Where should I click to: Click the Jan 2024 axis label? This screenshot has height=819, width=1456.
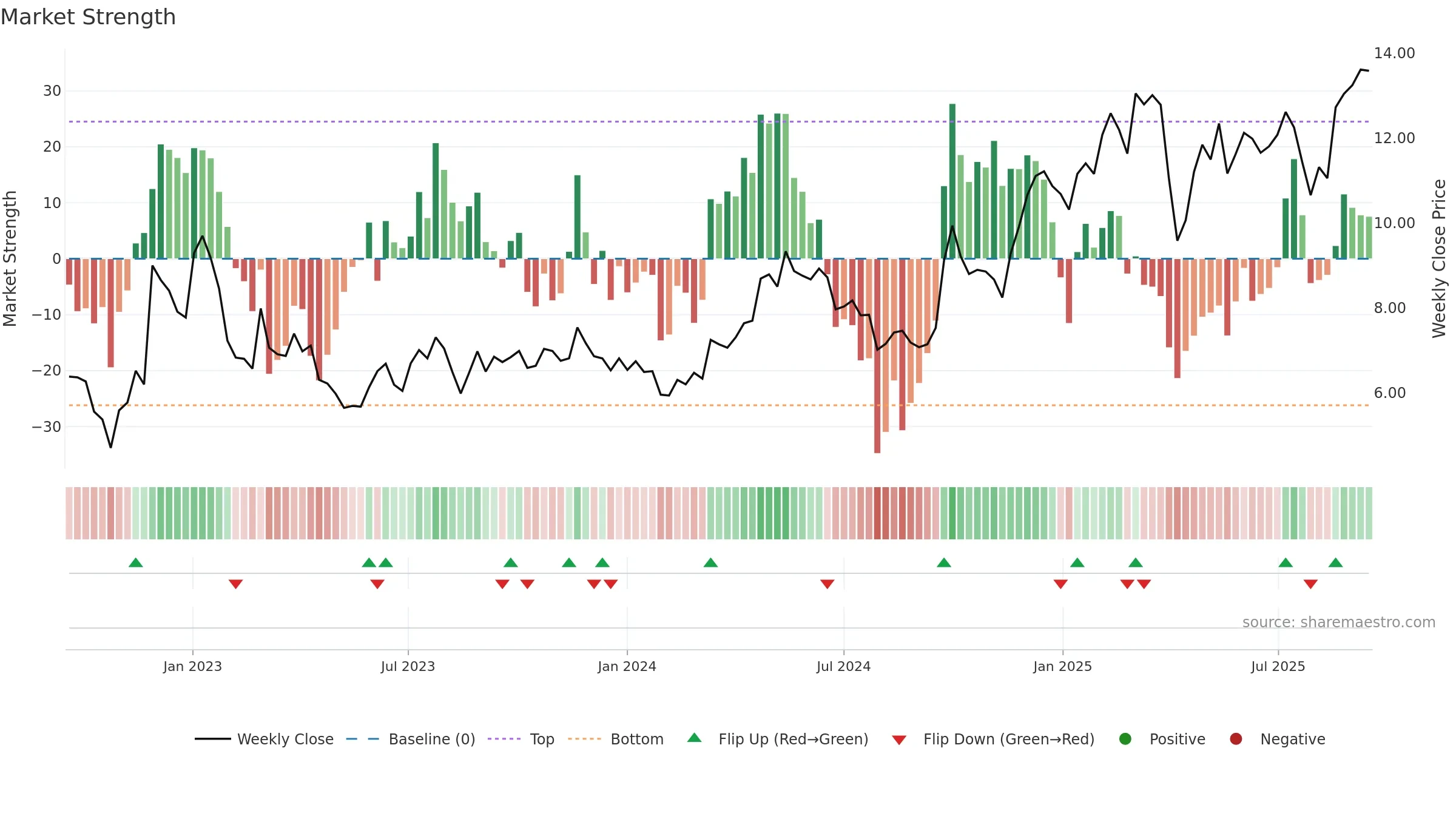pyautogui.click(x=627, y=666)
